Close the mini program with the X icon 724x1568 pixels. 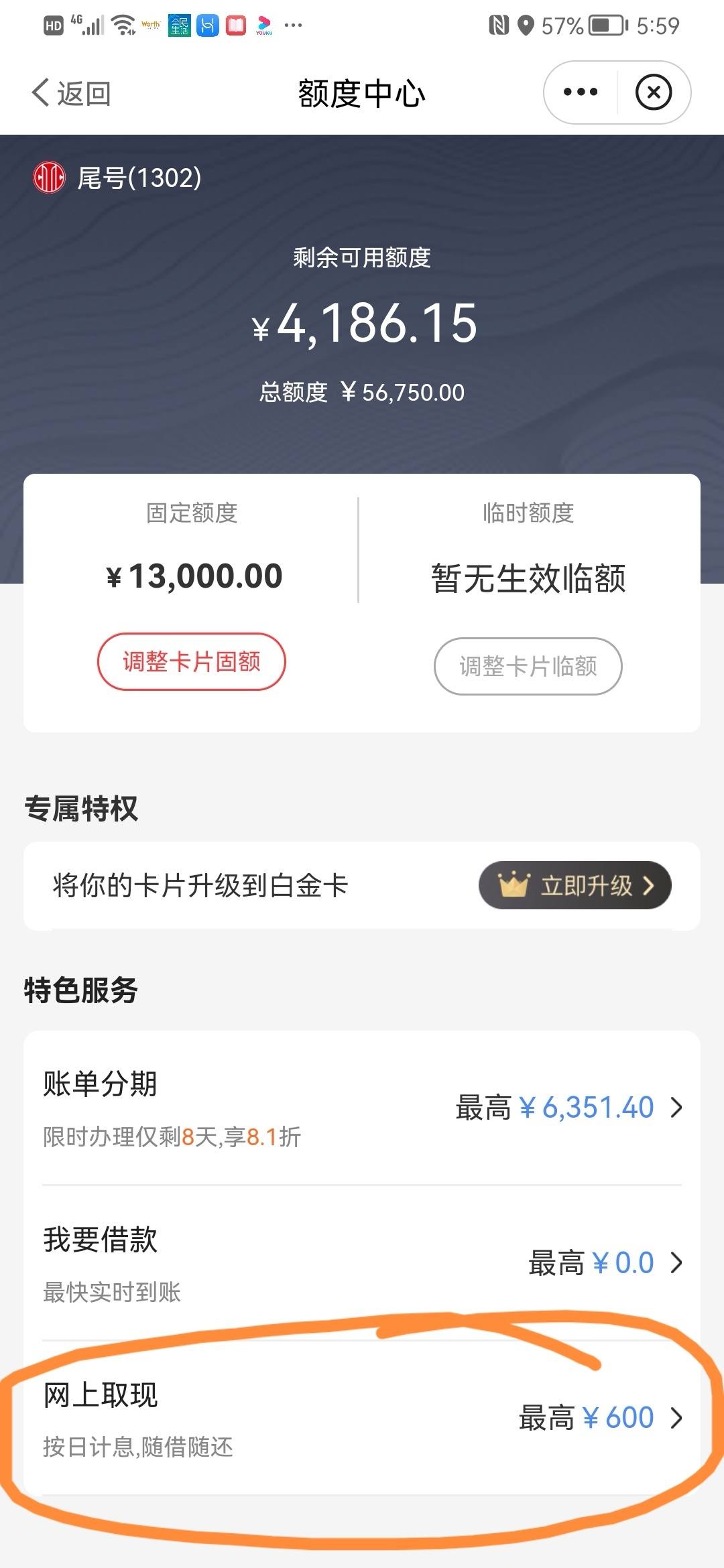tap(654, 92)
